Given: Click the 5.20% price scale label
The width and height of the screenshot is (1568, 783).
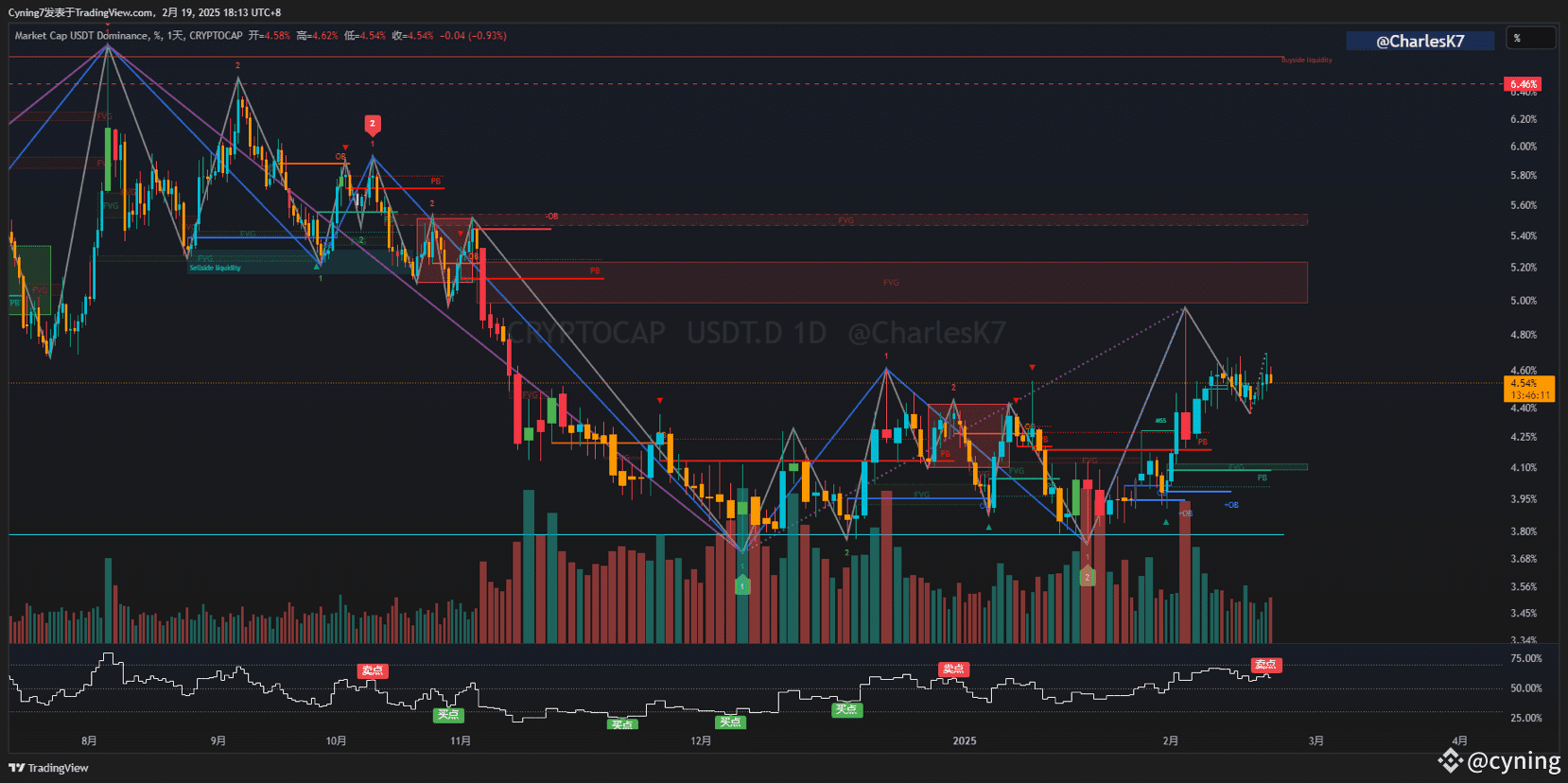Looking at the screenshot, I should pyautogui.click(x=1524, y=268).
